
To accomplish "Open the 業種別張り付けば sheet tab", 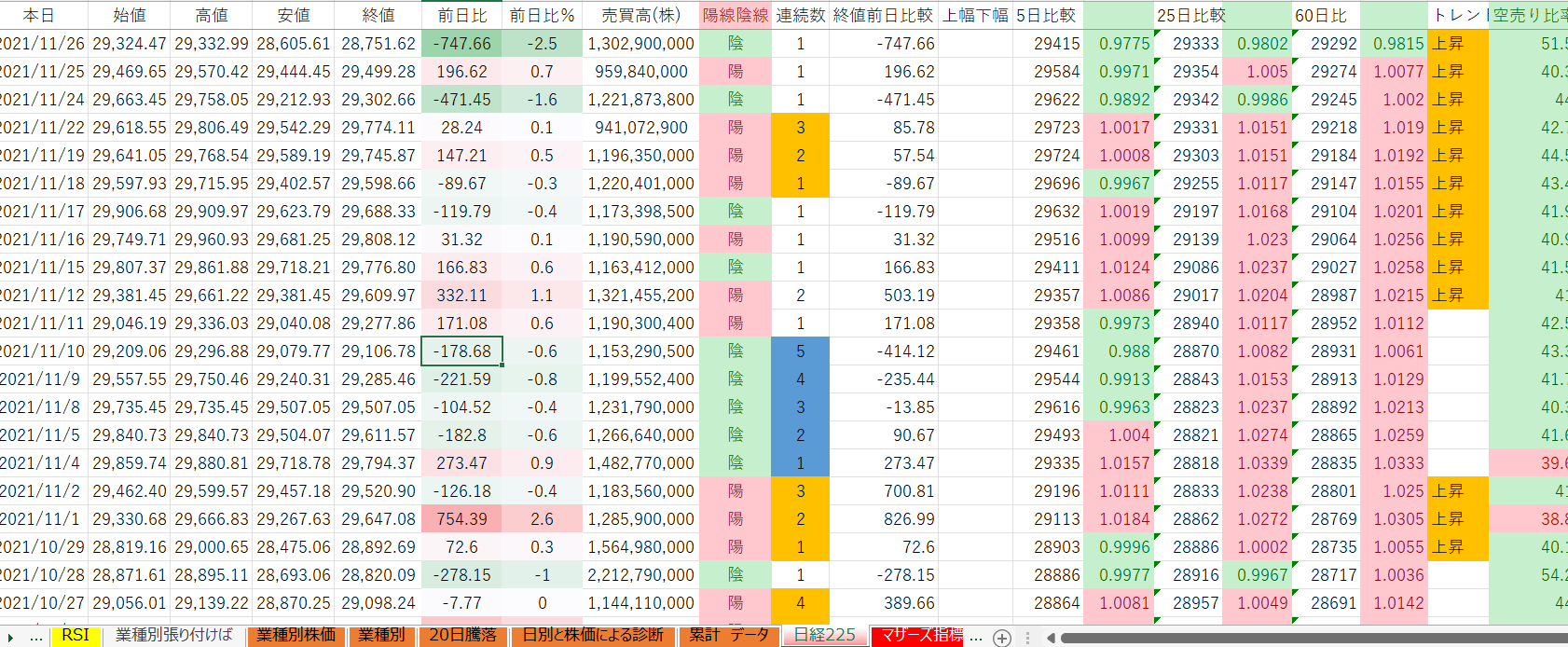I will point(174,636).
